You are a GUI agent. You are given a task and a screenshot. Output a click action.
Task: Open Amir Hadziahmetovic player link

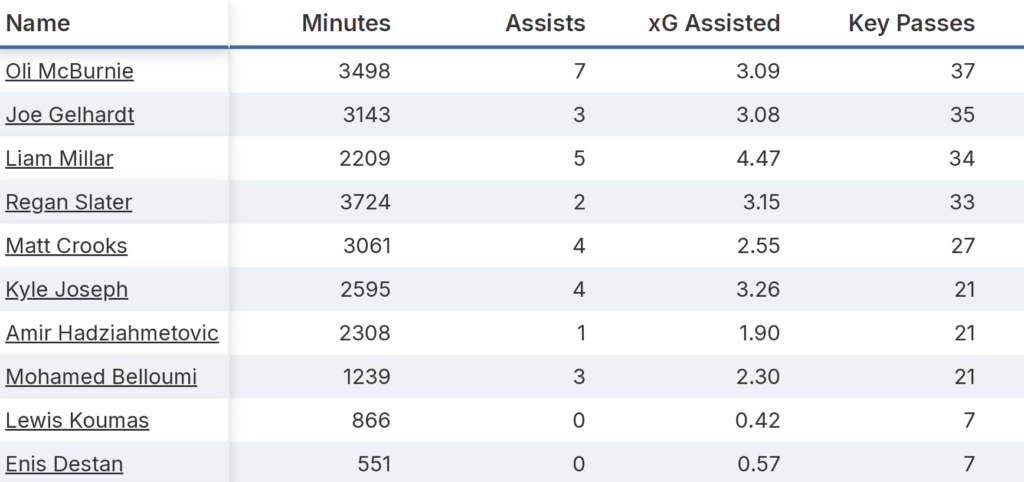click(x=112, y=333)
